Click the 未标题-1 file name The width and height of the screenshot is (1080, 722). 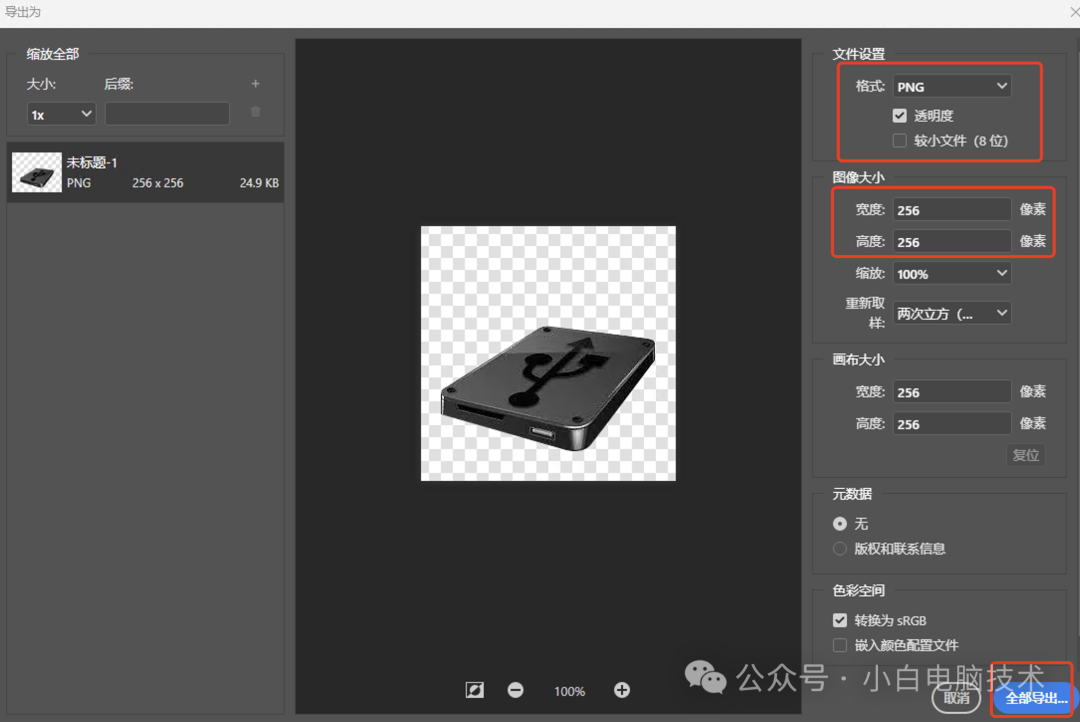(92, 163)
